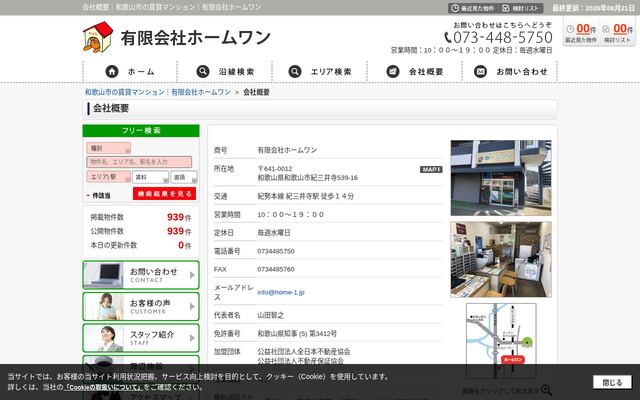Click 定休日 value 毎週水曜日 in table

point(273,233)
